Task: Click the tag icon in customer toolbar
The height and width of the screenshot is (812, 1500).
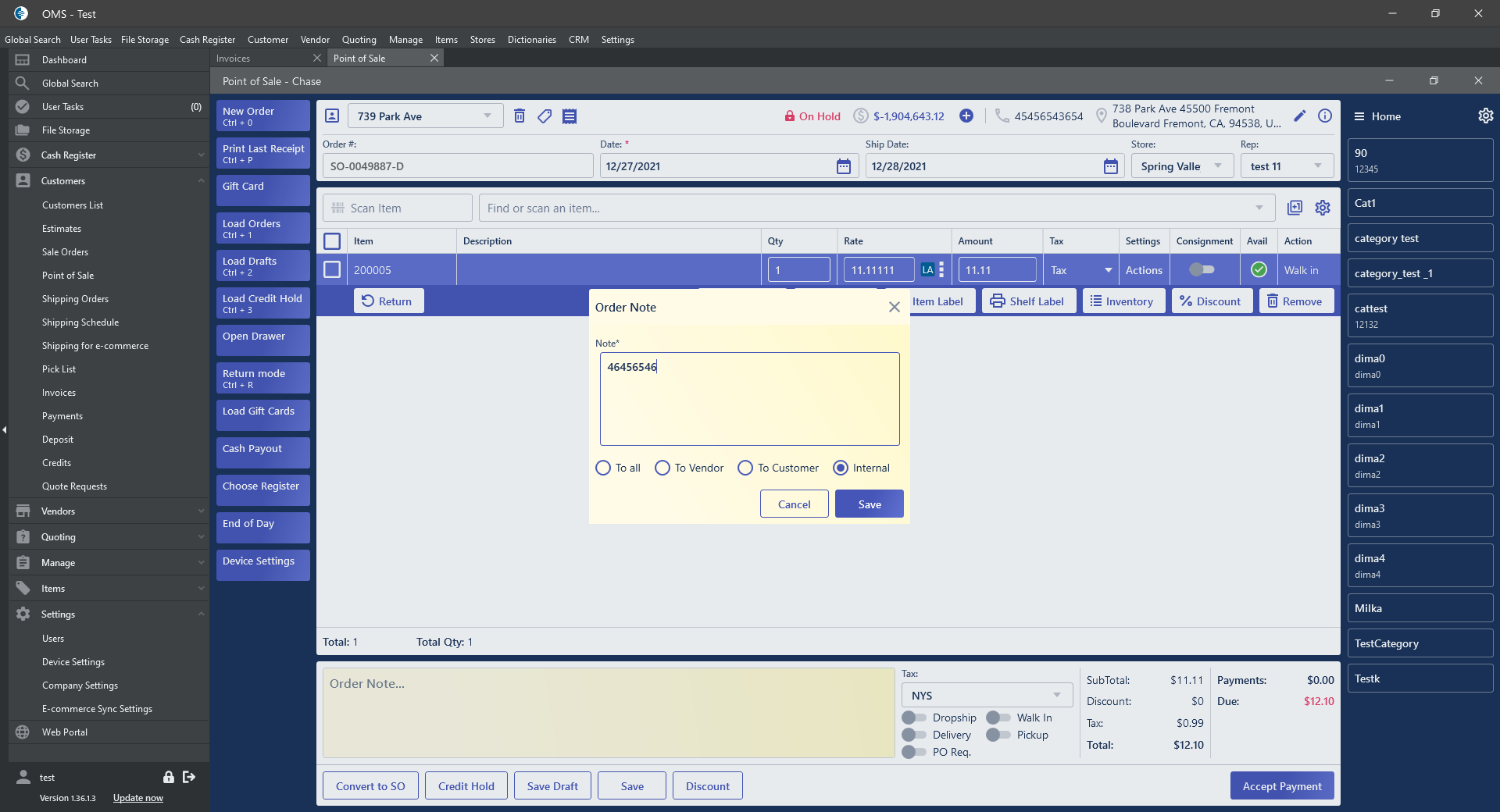Action: pyautogui.click(x=545, y=116)
